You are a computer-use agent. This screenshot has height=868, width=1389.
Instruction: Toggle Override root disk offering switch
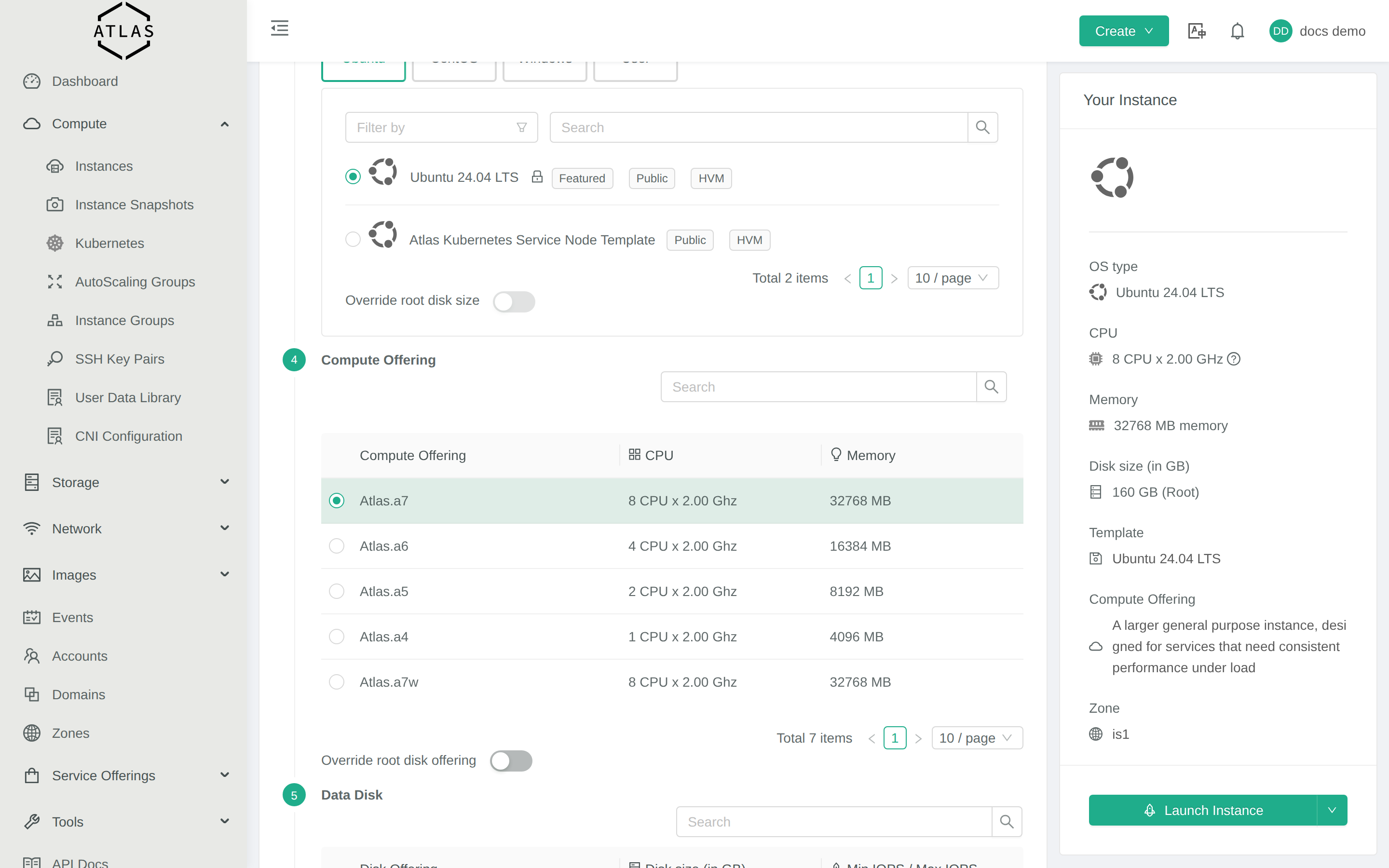coord(511,760)
